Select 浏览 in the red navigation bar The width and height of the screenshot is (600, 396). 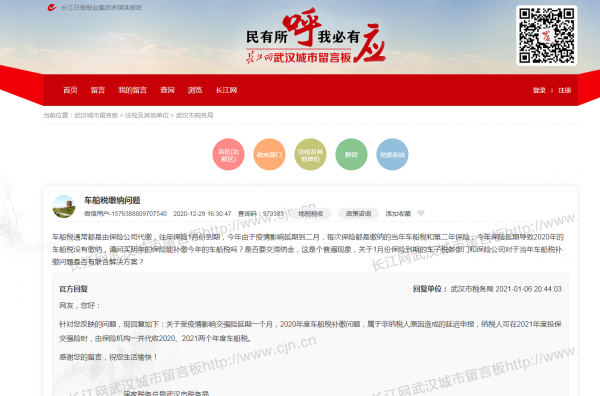[x=195, y=90]
